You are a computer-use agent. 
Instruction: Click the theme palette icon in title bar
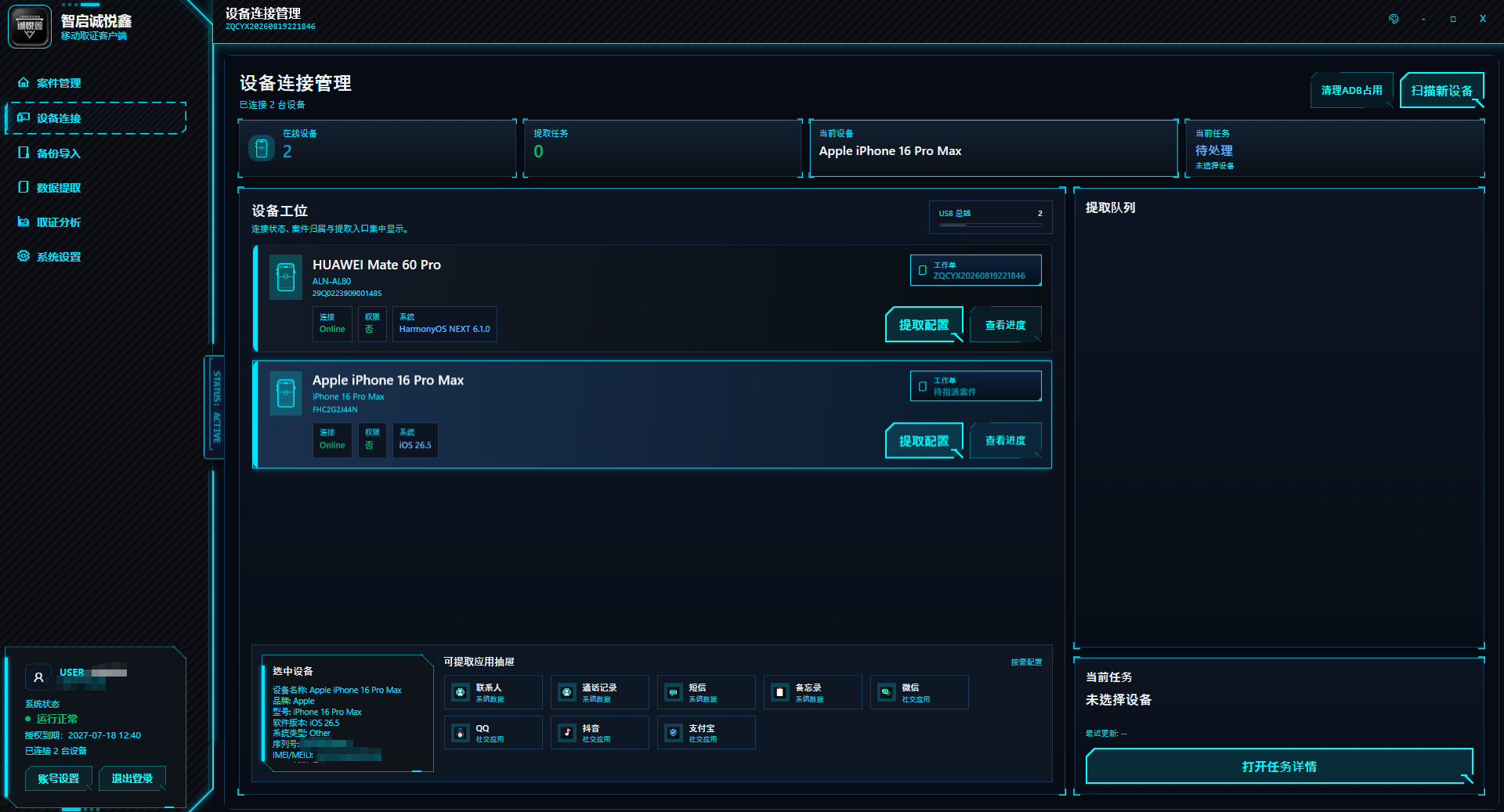coord(1394,19)
